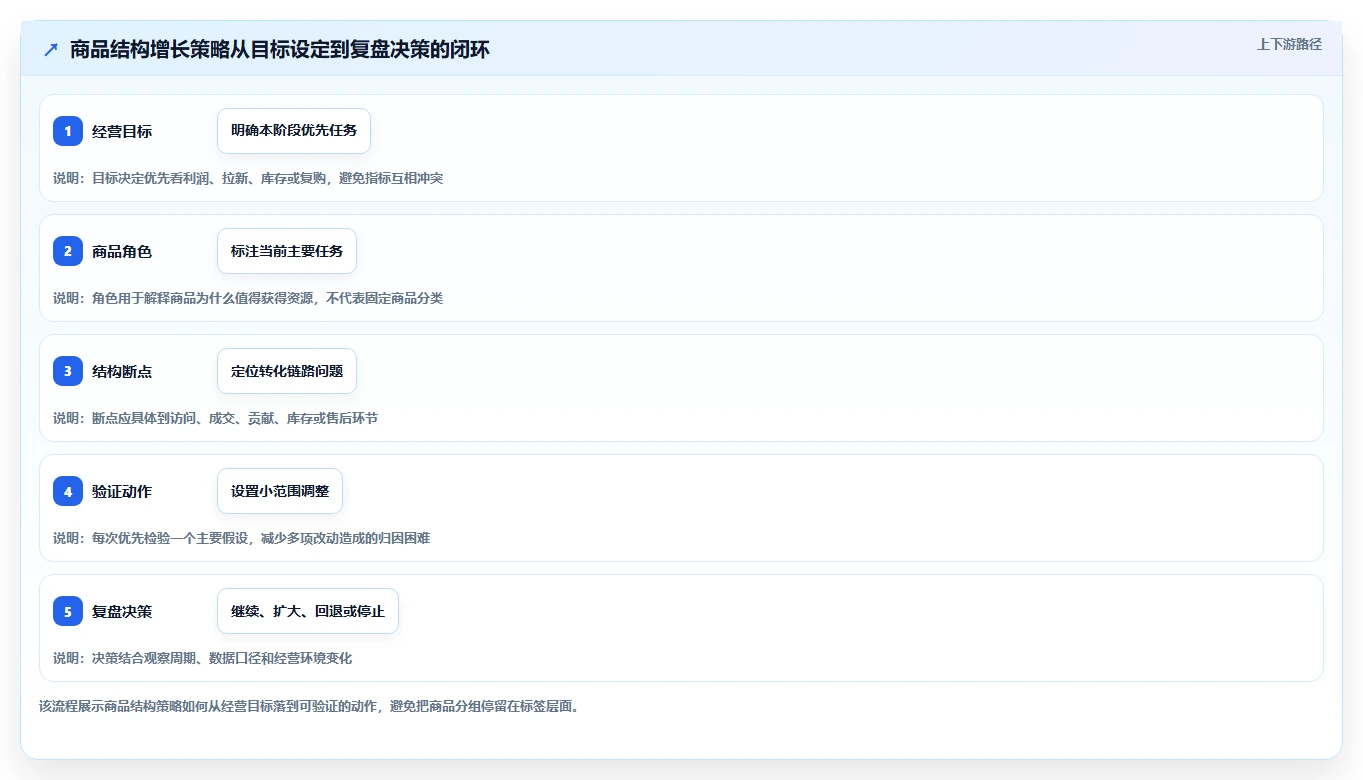
Task: Click the 结构断点 step title
Action: pyautogui.click(x=122, y=371)
